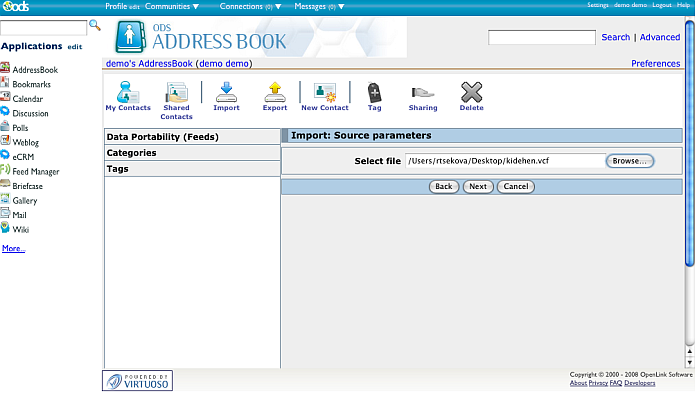The image size is (700, 405).
Task: Open the Preferences link
Action: (x=655, y=64)
